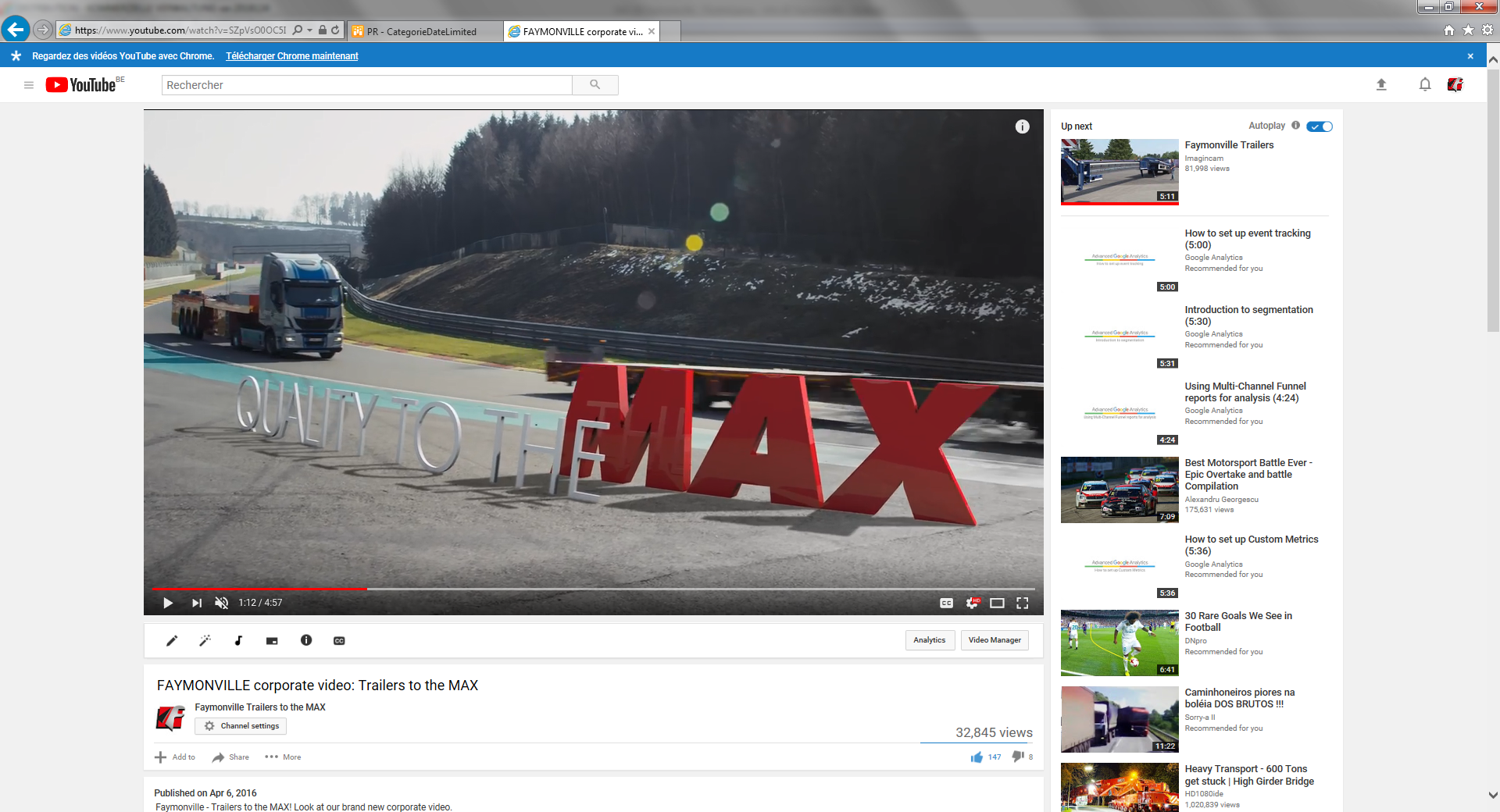Open Channel settings
Viewport: 1500px width, 812px height.
(x=241, y=726)
